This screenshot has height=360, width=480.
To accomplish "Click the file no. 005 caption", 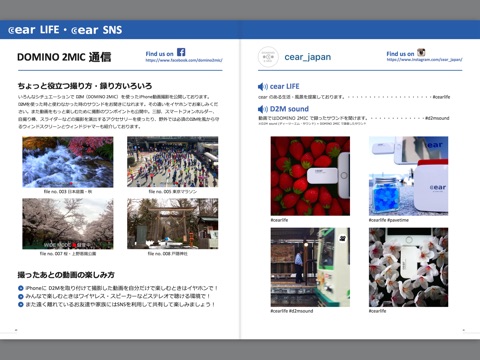I will coord(173,192).
